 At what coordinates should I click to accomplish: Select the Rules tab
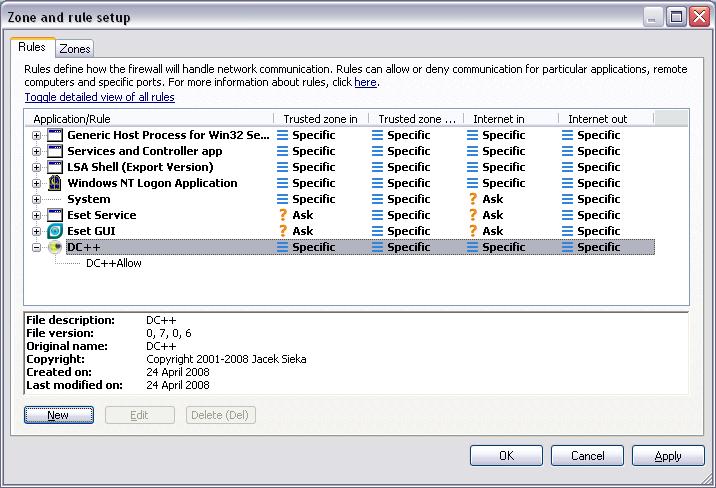32,47
